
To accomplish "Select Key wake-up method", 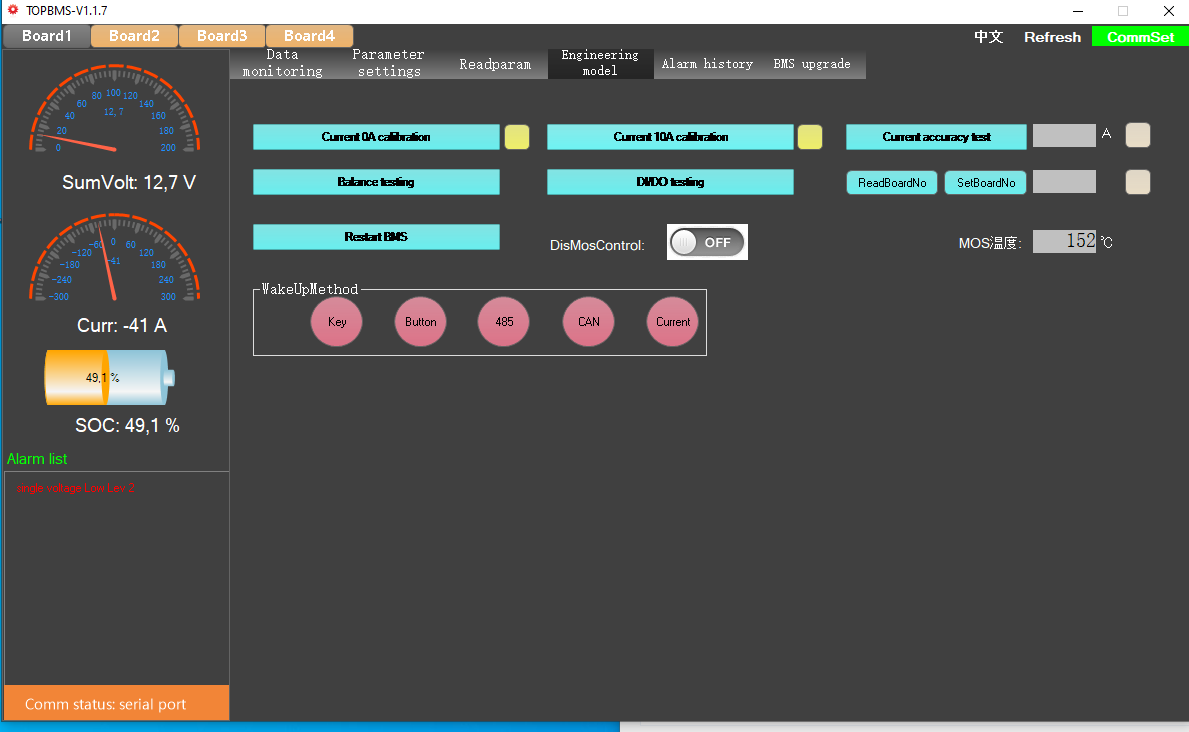I will click(x=337, y=322).
